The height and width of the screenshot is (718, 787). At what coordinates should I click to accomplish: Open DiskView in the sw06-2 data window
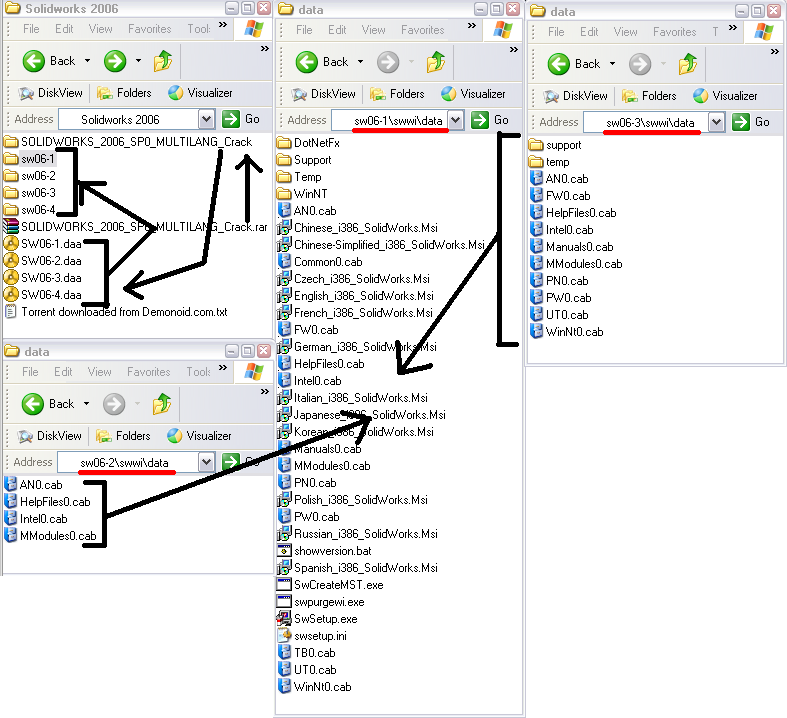point(49,436)
